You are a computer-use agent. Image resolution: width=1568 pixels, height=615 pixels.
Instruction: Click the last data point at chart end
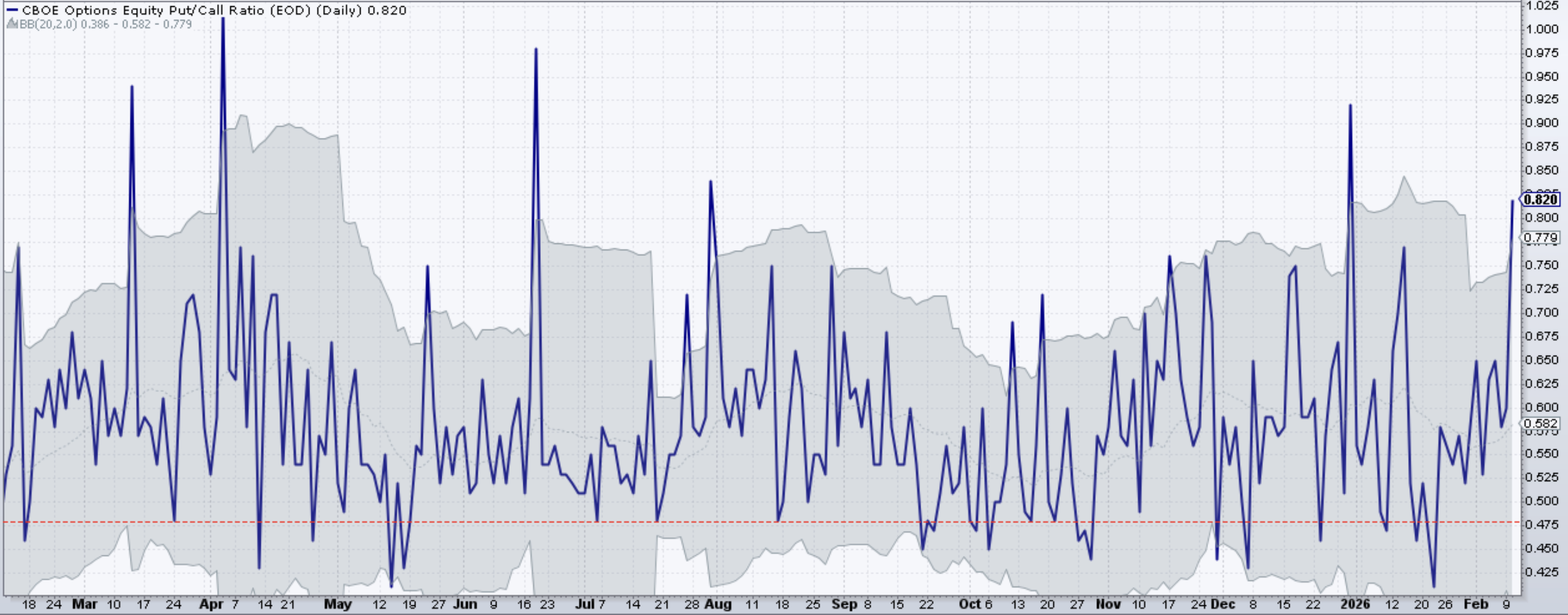point(1512,201)
